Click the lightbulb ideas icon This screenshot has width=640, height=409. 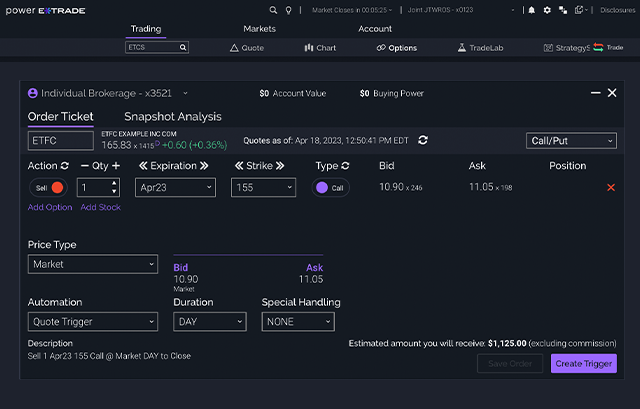(x=288, y=10)
